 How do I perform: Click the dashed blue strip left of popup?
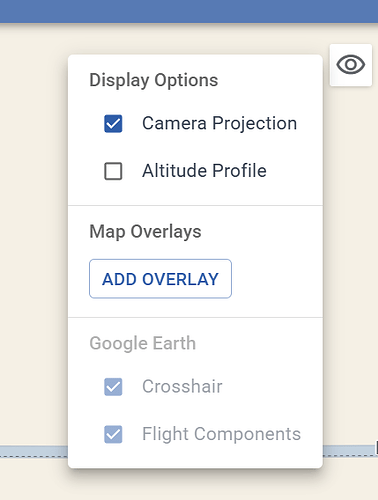pos(34,451)
